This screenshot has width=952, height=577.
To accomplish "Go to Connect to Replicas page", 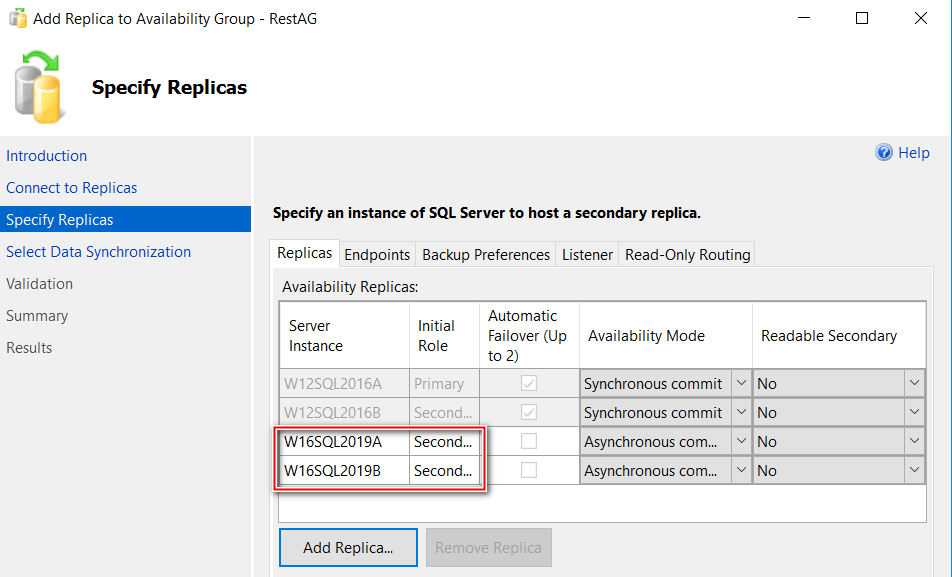I will (x=71, y=188).
